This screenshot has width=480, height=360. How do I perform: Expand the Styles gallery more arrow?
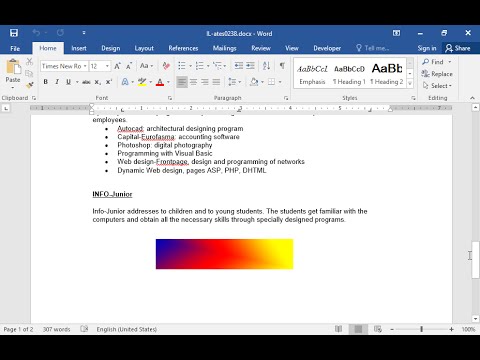[x=410, y=83]
